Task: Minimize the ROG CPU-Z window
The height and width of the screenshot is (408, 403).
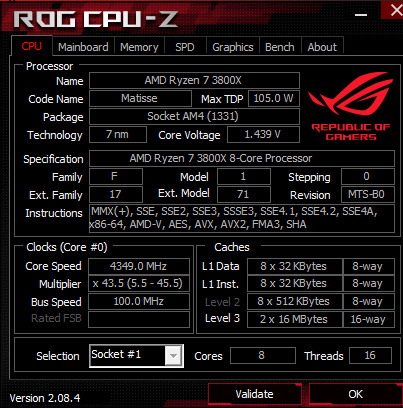Action: click(x=361, y=15)
